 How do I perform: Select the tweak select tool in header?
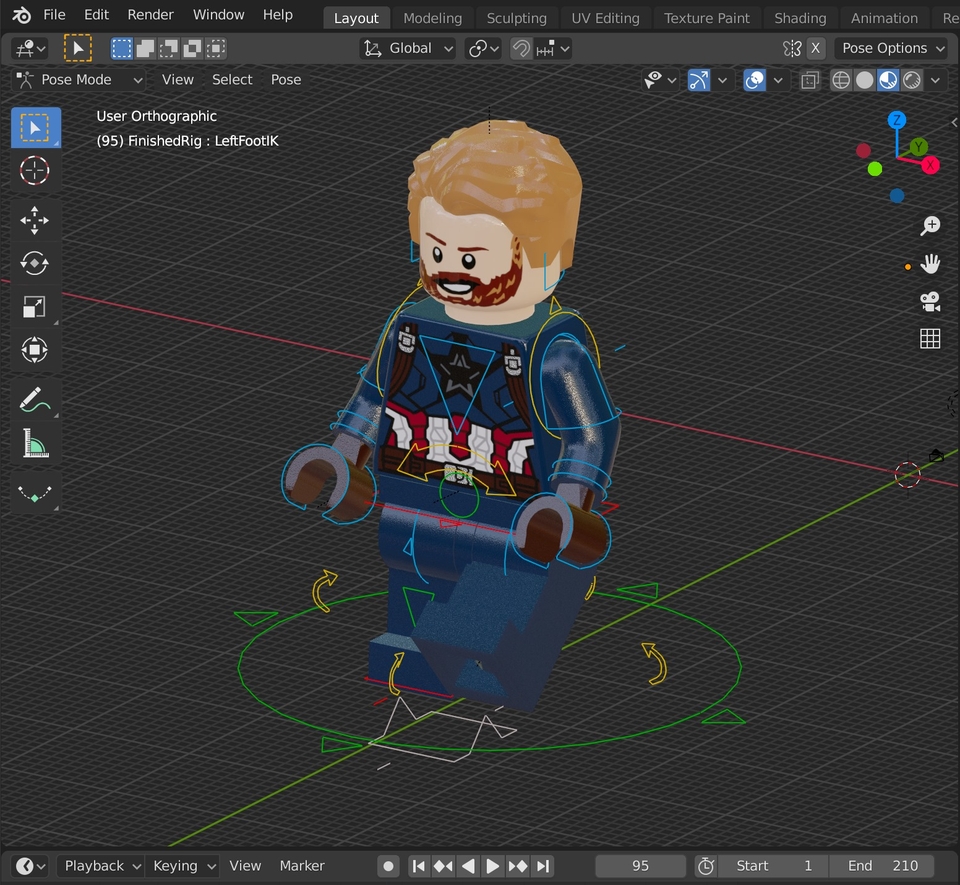78,48
